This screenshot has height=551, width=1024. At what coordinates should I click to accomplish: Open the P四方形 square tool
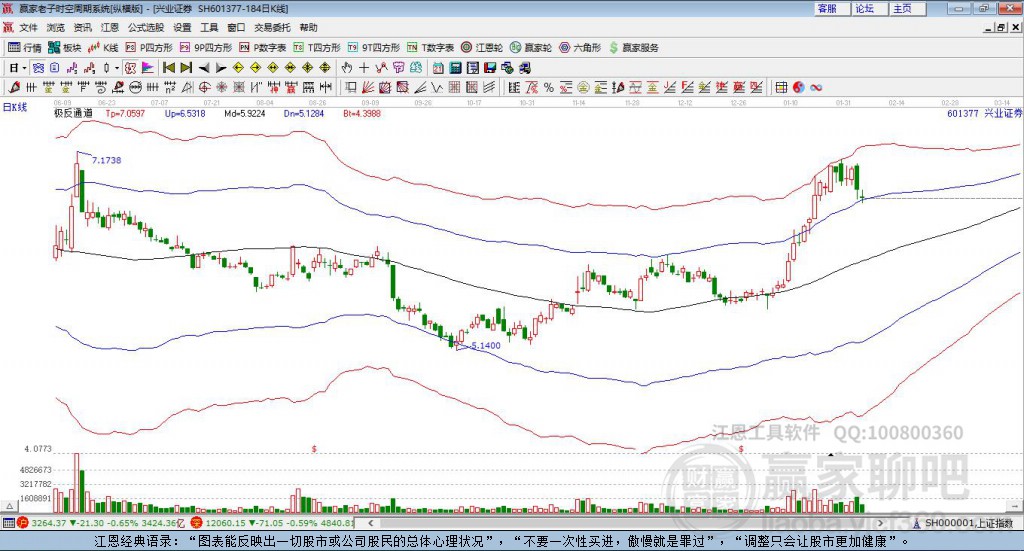pyautogui.click(x=149, y=48)
